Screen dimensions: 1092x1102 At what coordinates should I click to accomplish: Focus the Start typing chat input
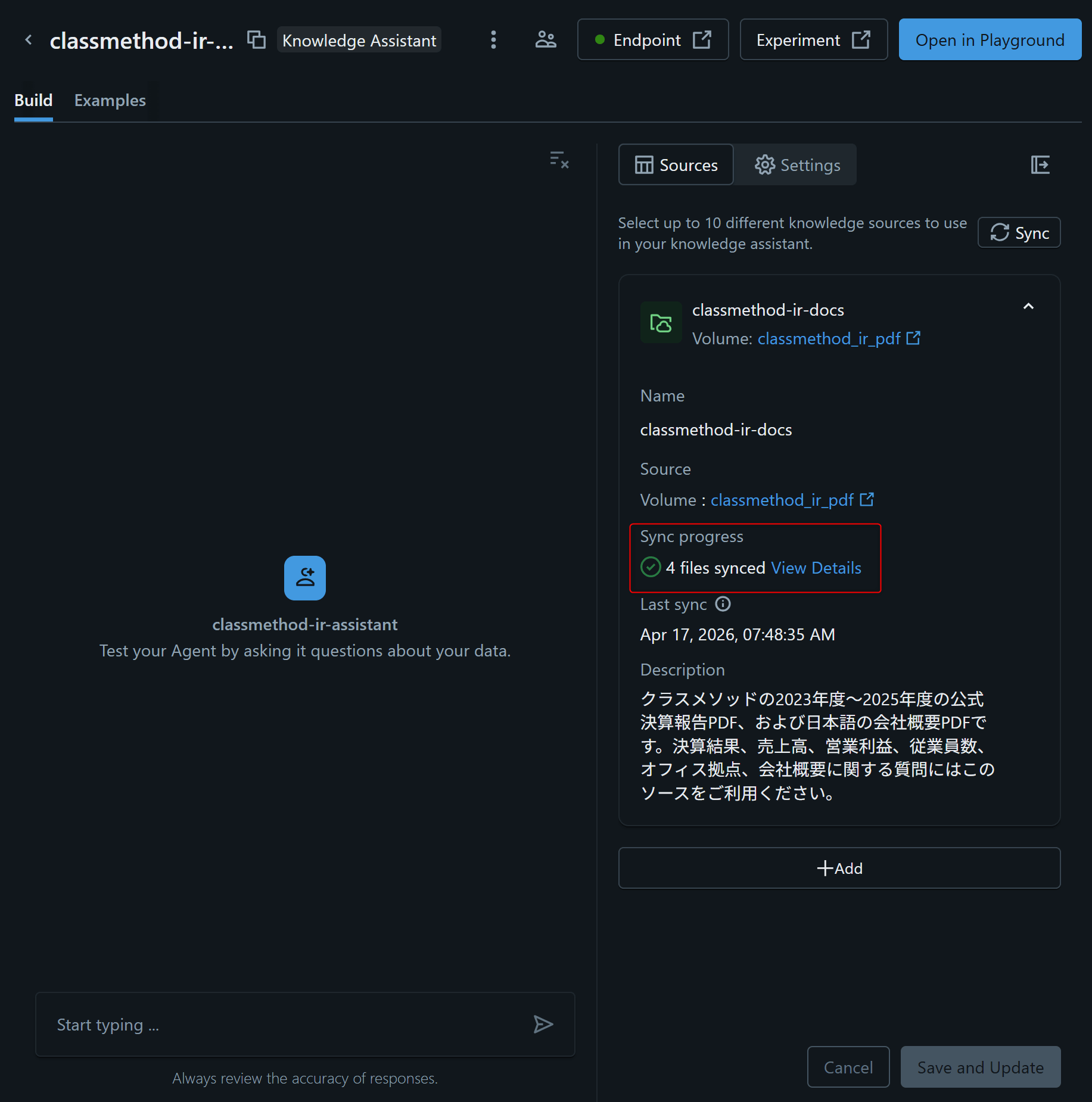pyautogui.click(x=305, y=1025)
